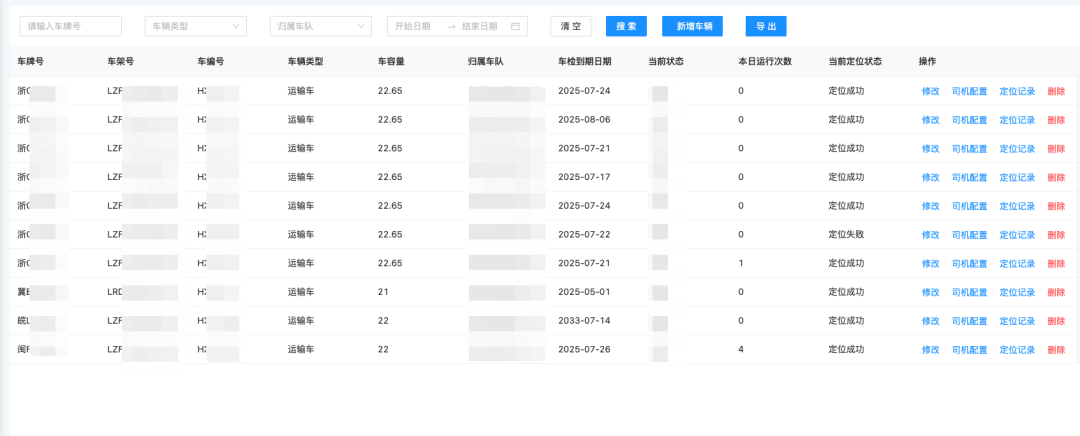Click the 新增车辆 button

click(x=692, y=26)
